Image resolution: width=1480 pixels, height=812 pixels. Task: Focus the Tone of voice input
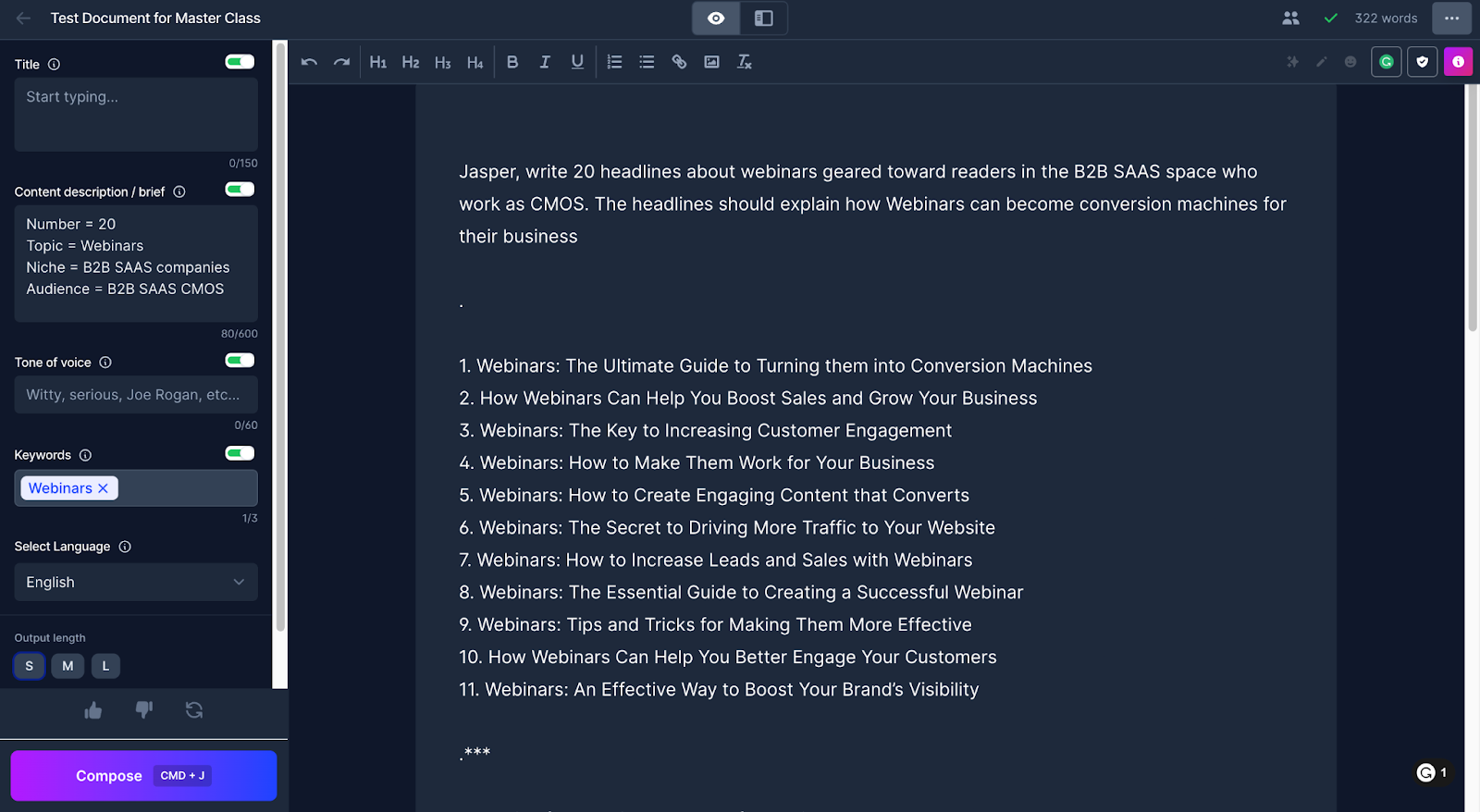(x=136, y=395)
